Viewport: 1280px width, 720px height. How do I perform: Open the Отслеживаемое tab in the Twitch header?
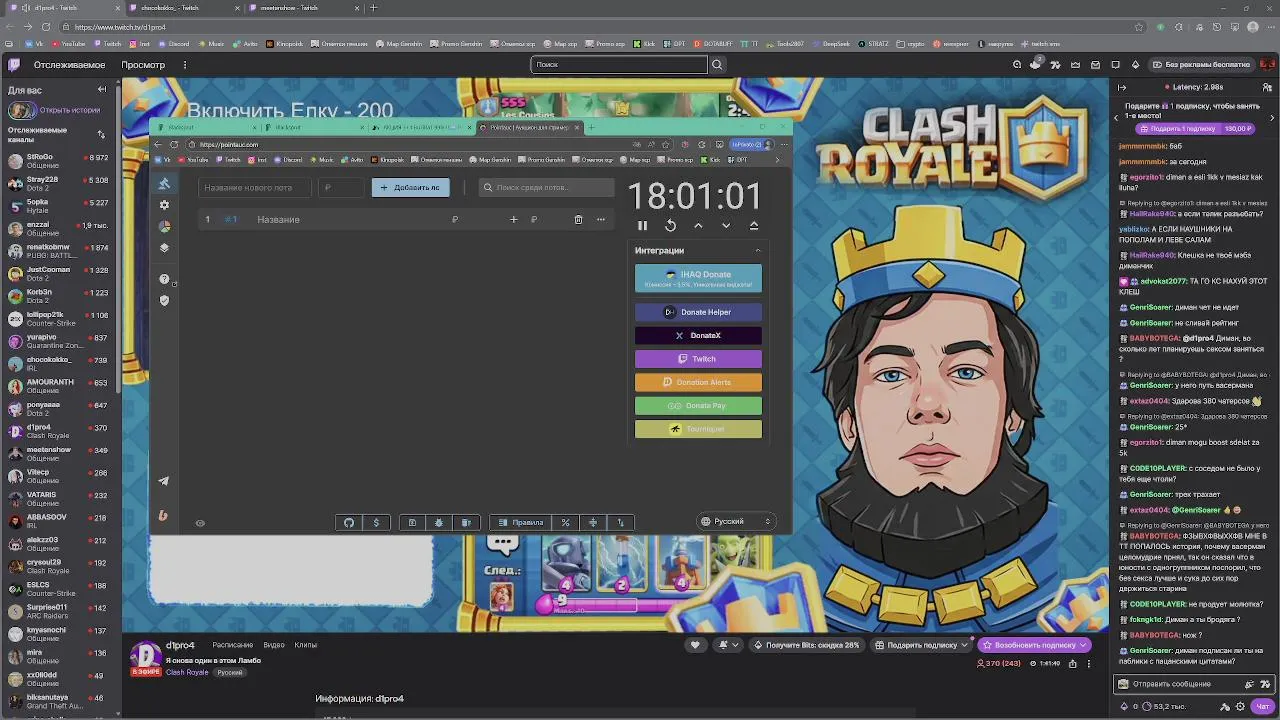click(x=69, y=65)
